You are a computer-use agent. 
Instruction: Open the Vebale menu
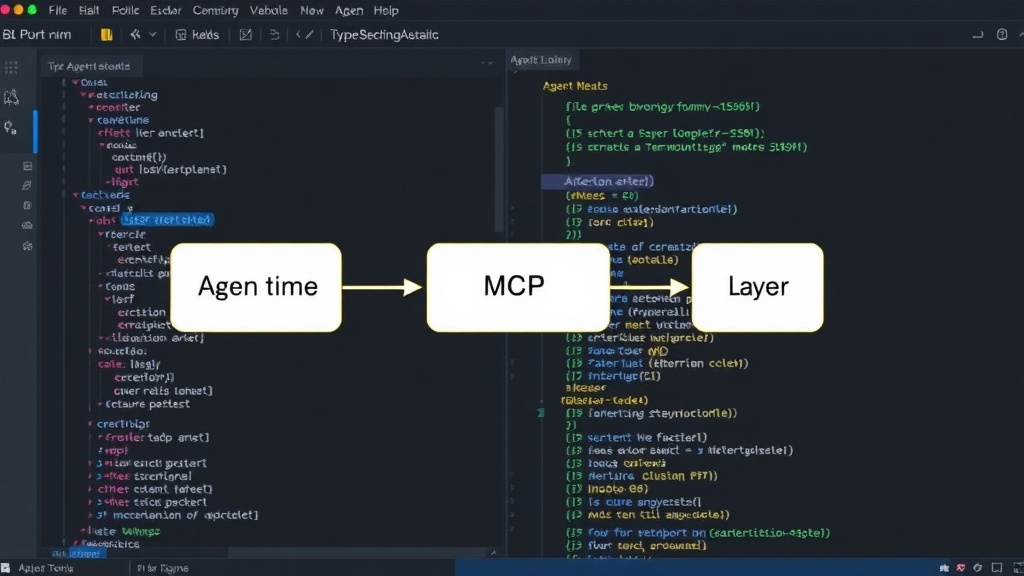click(269, 10)
